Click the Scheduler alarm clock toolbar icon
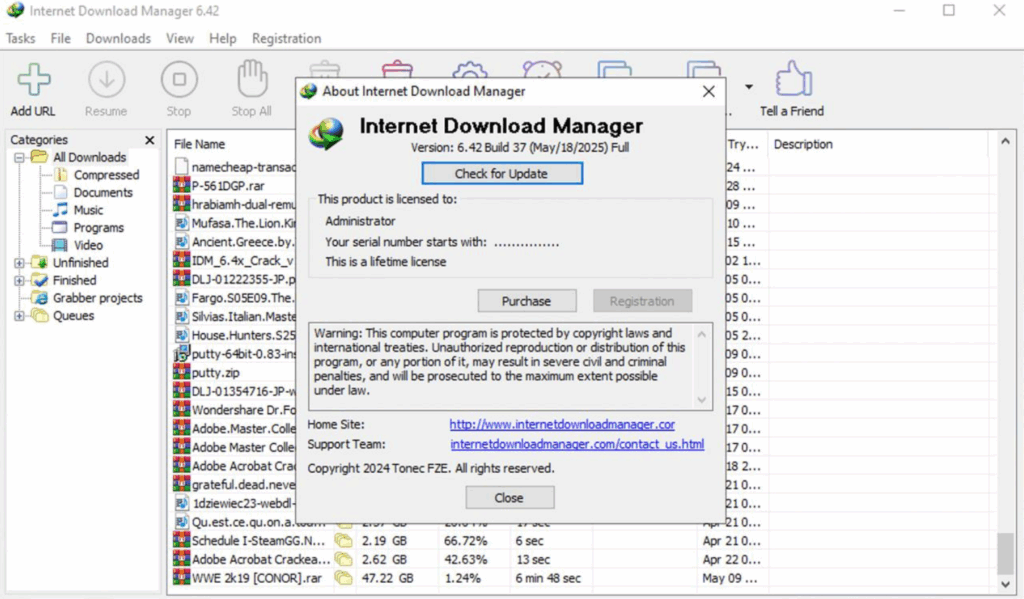1024x599 pixels. 541,70
